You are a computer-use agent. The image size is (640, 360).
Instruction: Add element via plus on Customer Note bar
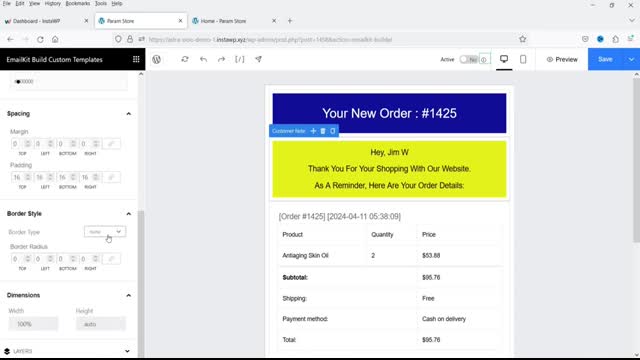coord(313,131)
